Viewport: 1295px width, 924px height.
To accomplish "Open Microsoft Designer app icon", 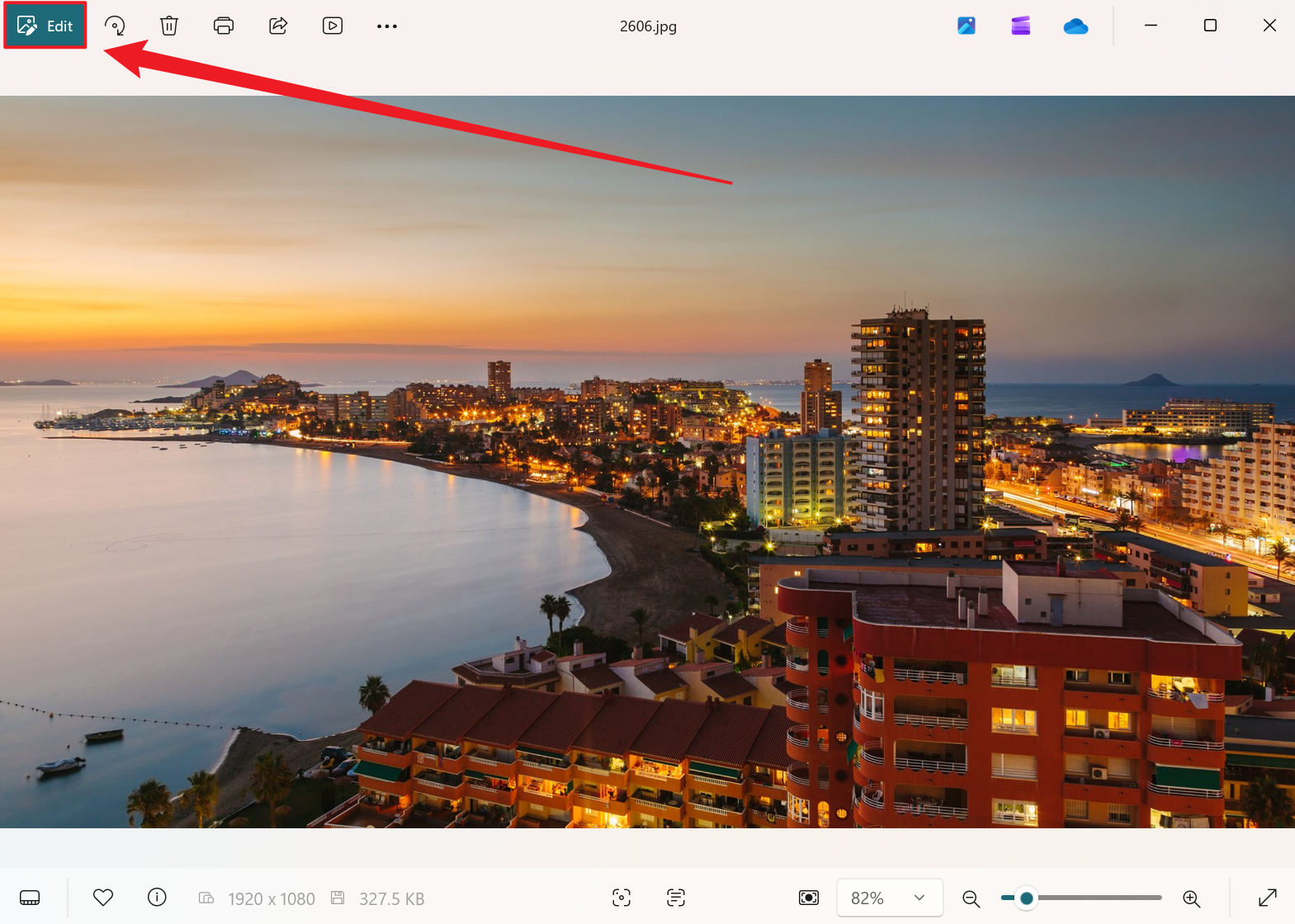I will pos(967,26).
